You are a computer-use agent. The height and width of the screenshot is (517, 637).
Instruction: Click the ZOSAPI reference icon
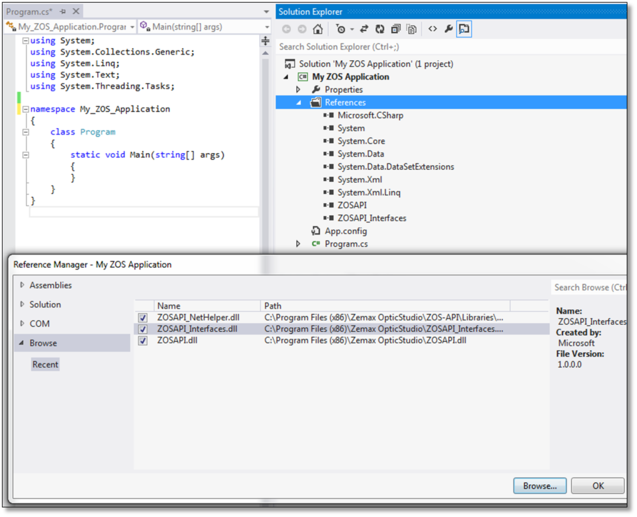328,205
